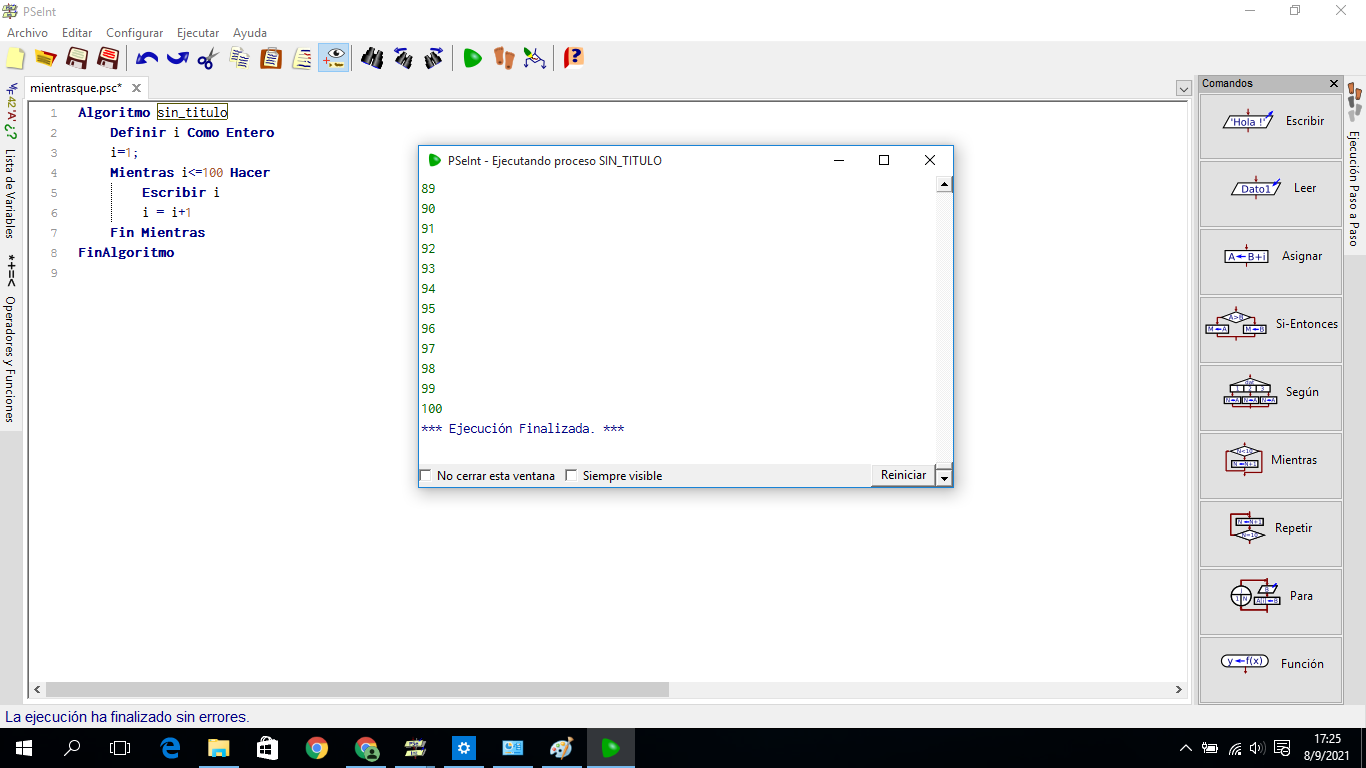
Task: Click the 'Escribir i' code line
Action: pos(180,192)
